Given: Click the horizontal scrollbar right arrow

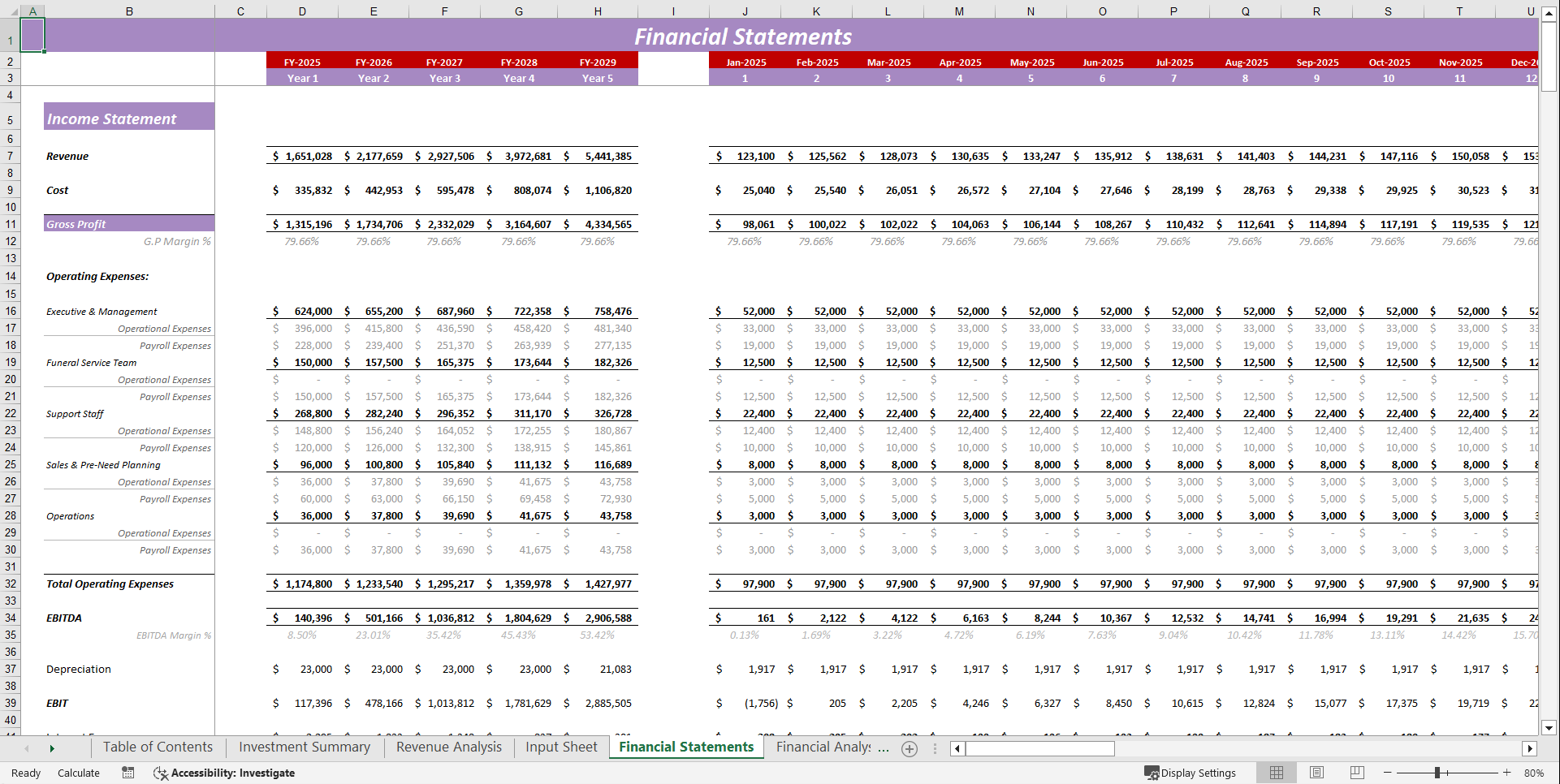Looking at the screenshot, I should [x=1530, y=748].
